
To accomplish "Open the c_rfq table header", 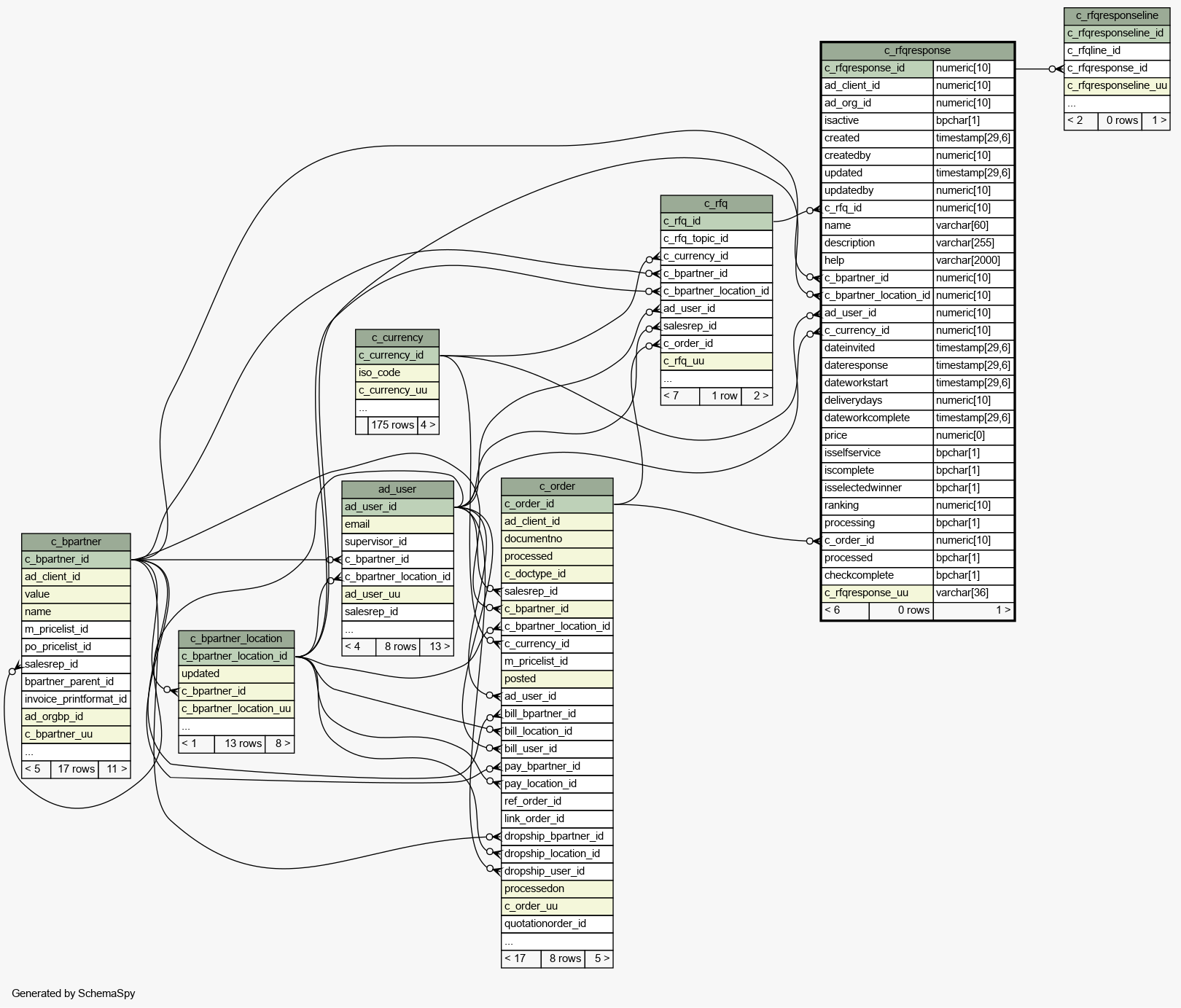I will tap(716, 203).
